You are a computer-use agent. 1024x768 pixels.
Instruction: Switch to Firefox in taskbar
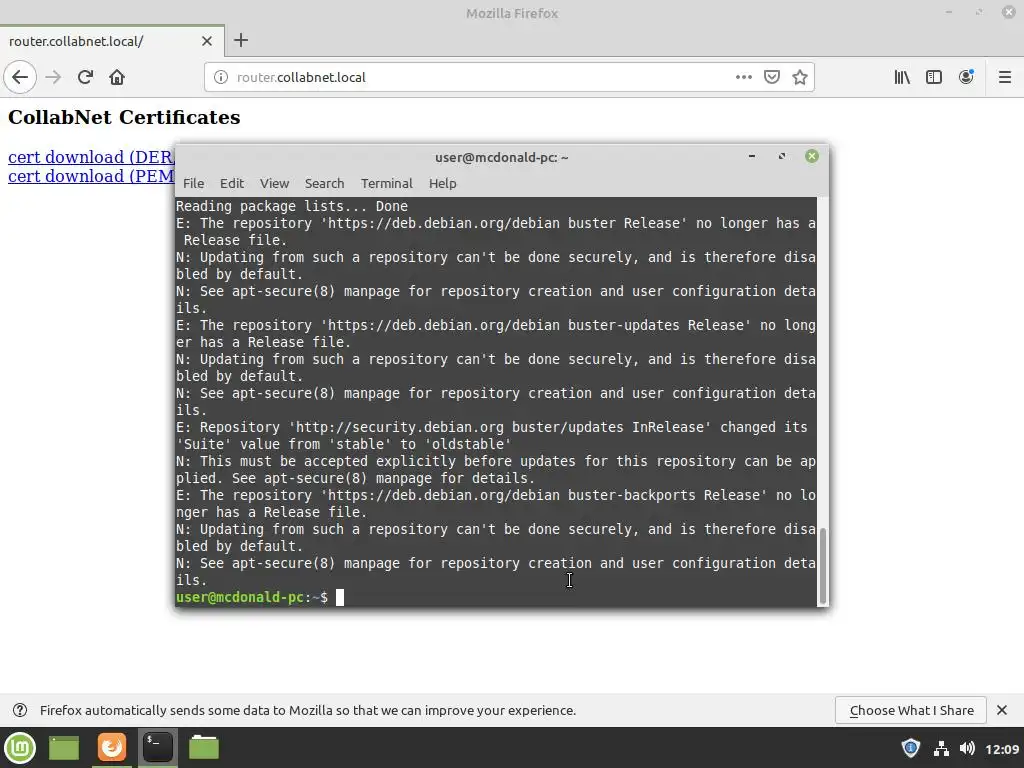112,748
